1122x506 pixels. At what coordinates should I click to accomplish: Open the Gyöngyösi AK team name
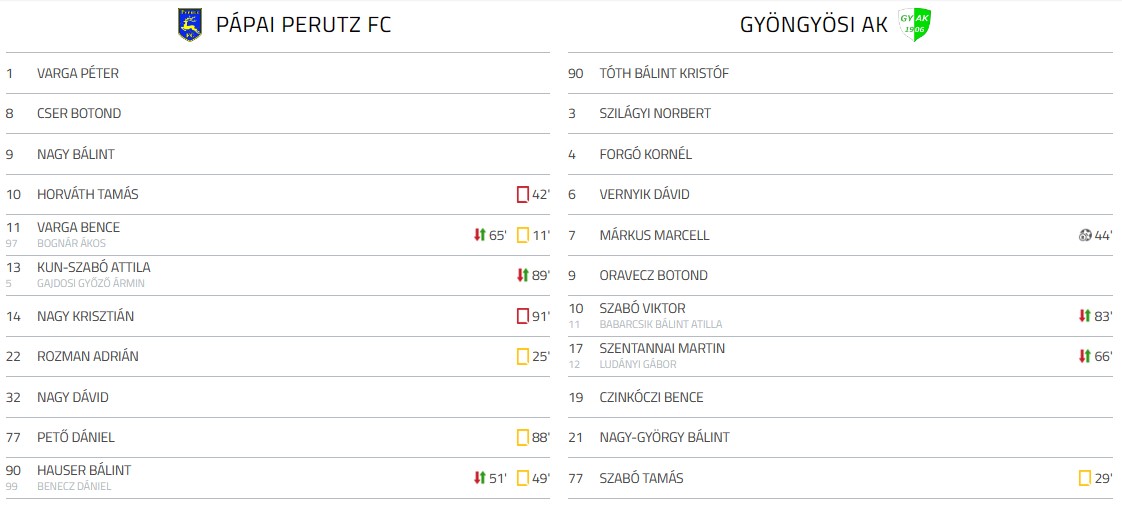point(813,25)
